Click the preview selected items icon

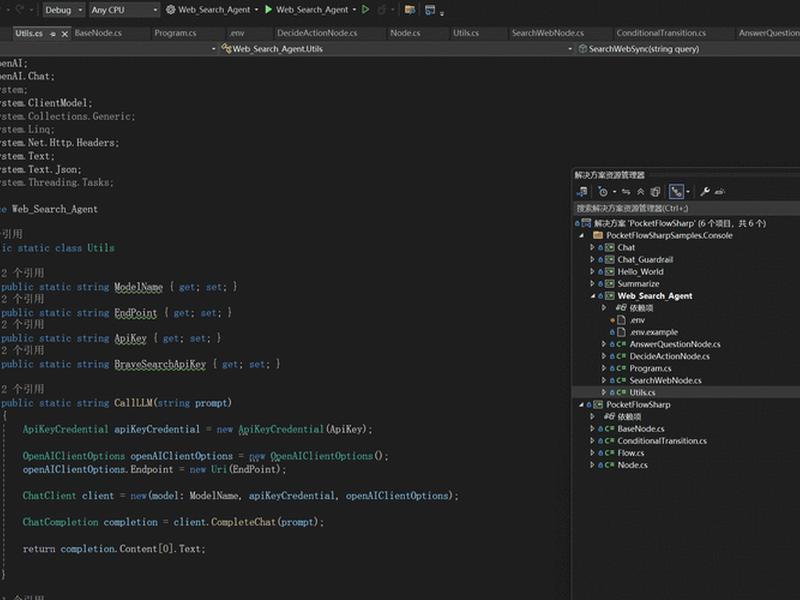pos(719,192)
